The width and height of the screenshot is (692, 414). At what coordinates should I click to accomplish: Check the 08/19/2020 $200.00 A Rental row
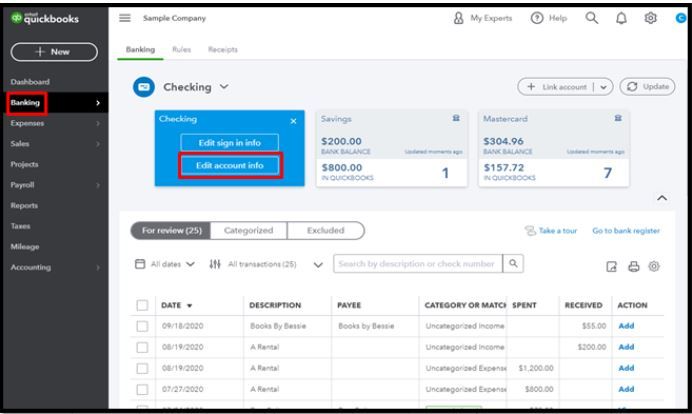pos(142,347)
